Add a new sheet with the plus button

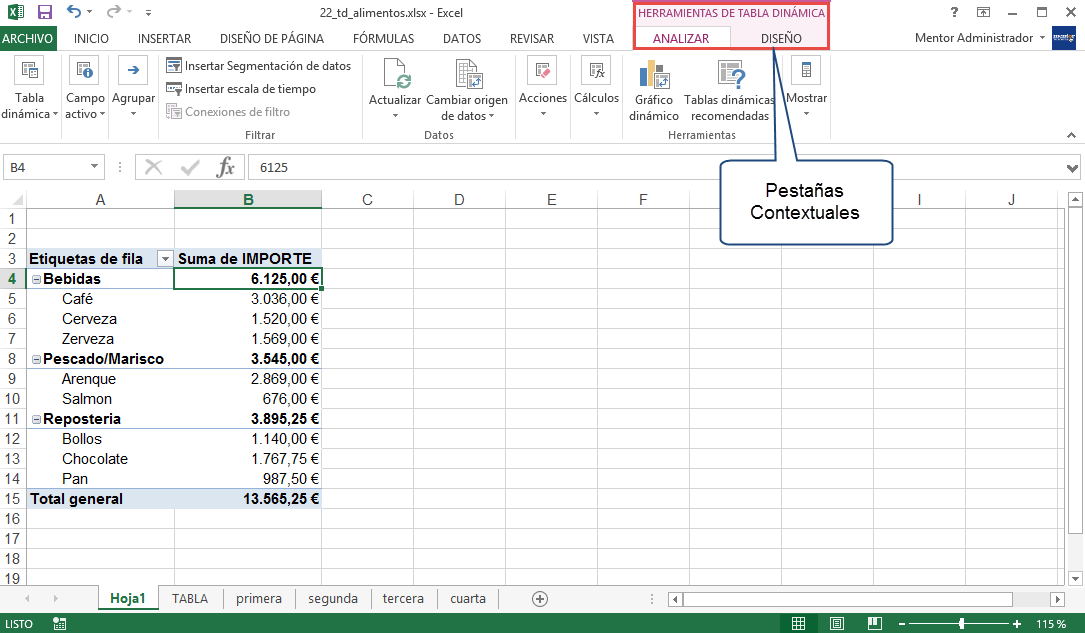[x=539, y=598]
